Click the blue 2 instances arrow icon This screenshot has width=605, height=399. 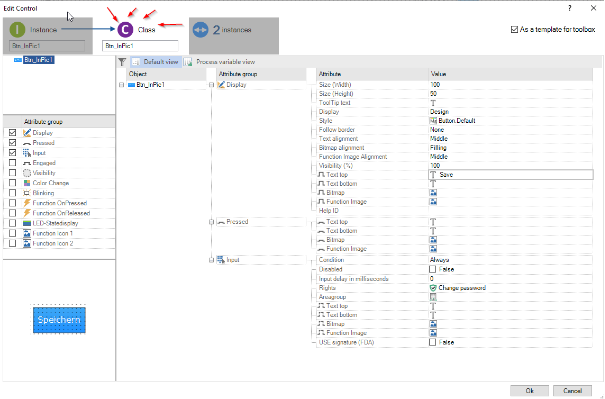tap(200, 30)
